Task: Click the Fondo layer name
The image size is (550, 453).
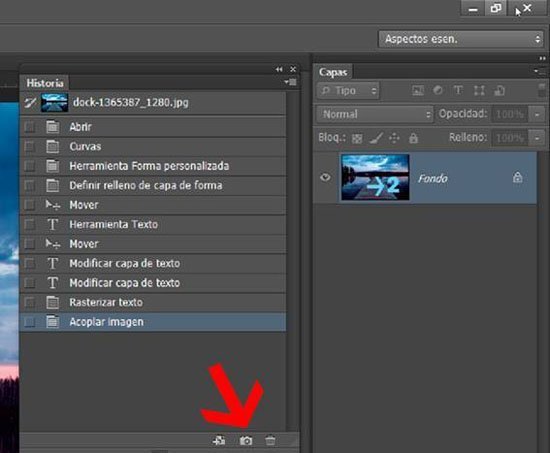Action: [x=432, y=179]
